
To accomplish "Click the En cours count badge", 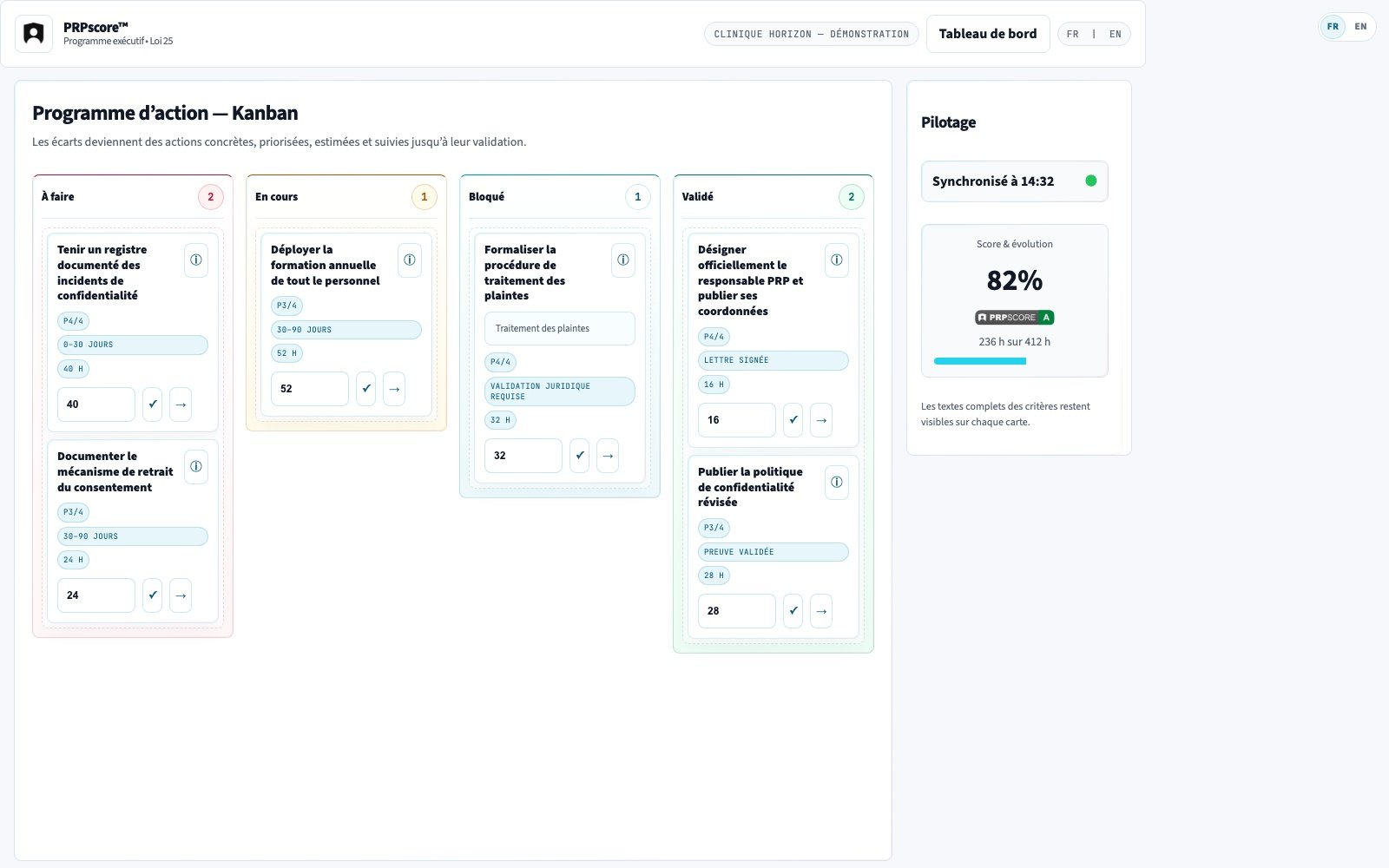I will (x=425, y=197).
